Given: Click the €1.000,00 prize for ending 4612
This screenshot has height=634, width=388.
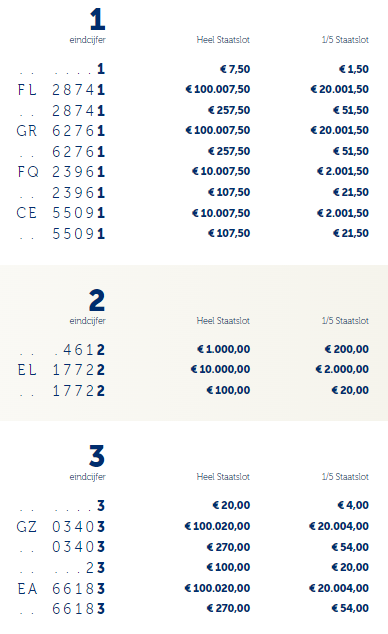Looking at the screenshot, I should click(x=224, y=349).
